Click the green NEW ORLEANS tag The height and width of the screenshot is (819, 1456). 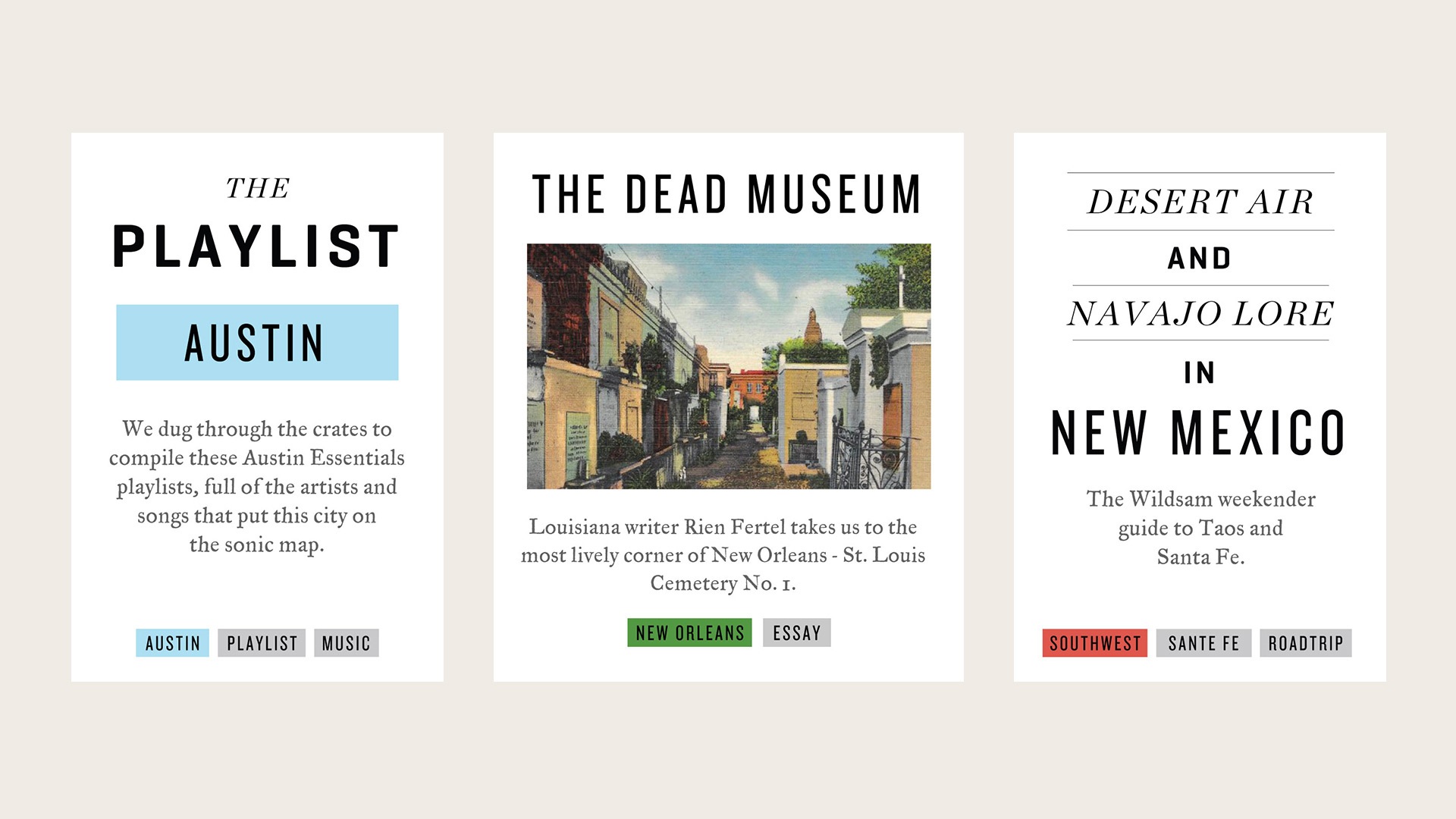(689, 632)
